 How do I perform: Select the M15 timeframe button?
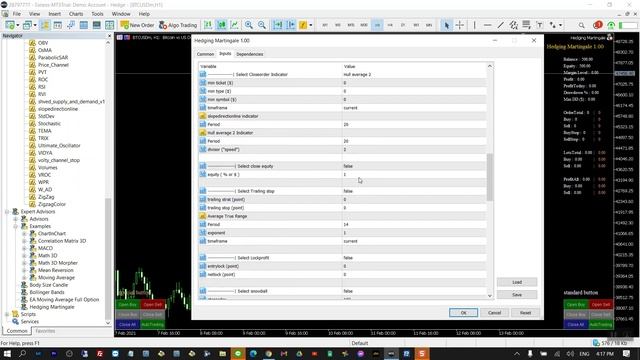point(351,25)
